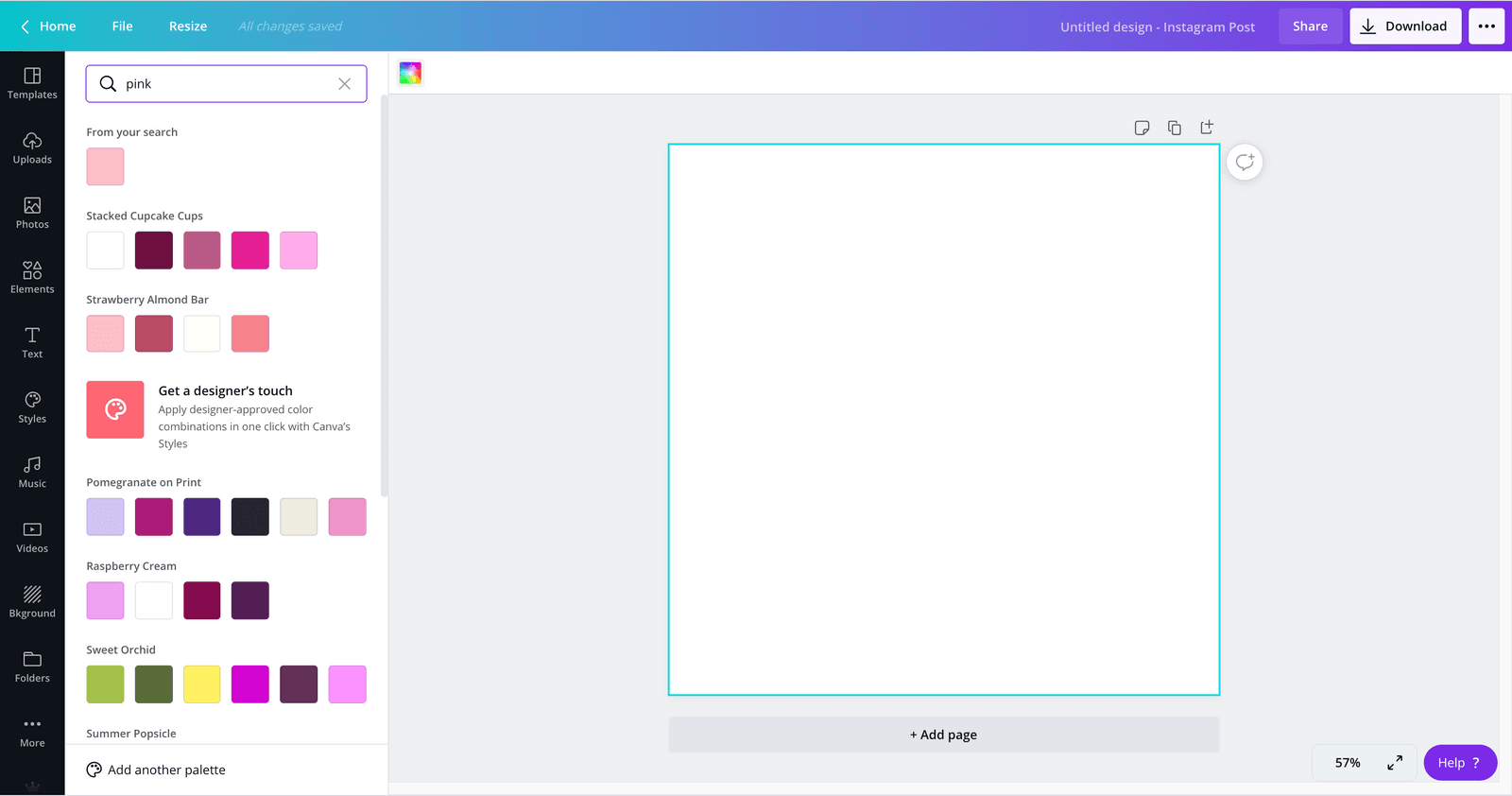The image size is (1512, 796).
Task: Open the File menu
Action: 122,26
